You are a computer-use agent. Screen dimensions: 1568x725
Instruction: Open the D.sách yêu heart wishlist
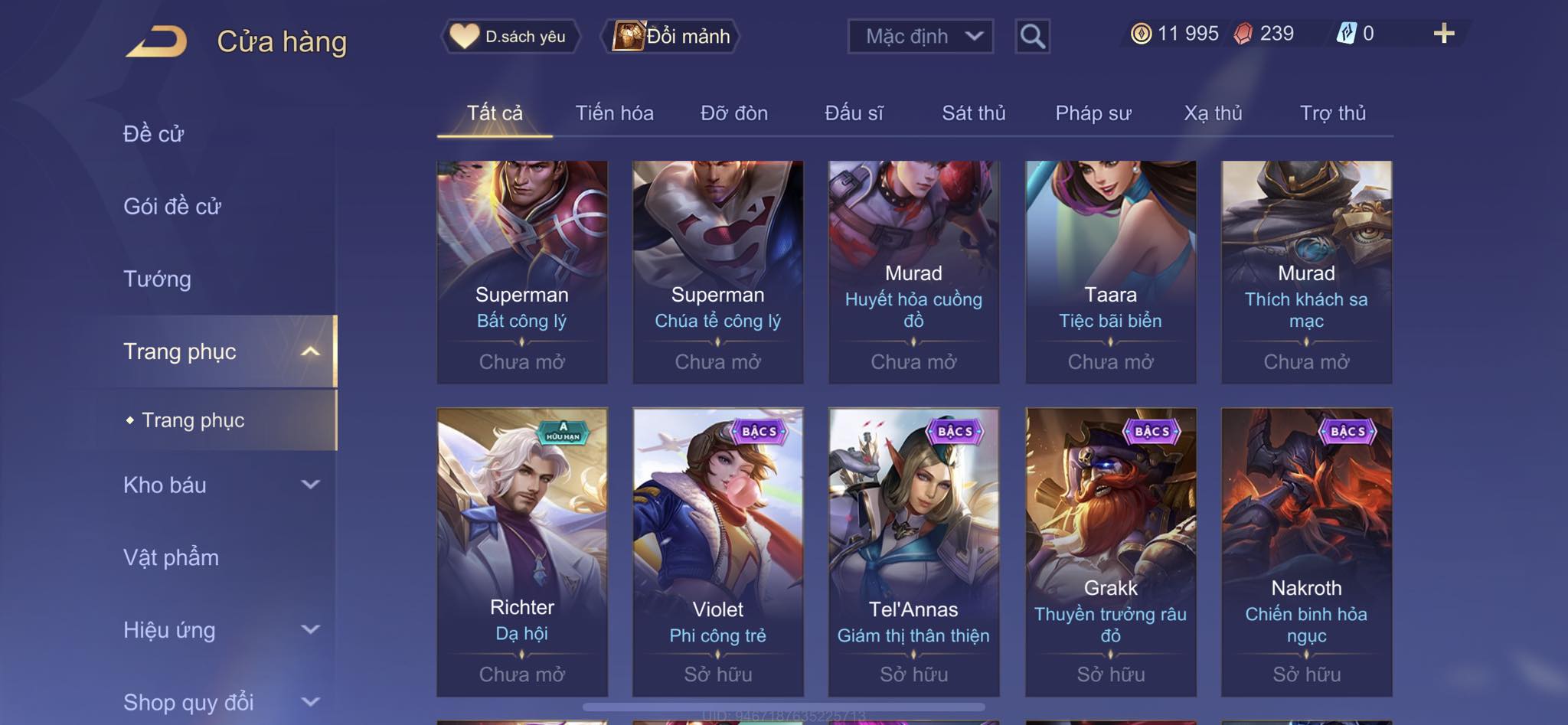point(510,36)
